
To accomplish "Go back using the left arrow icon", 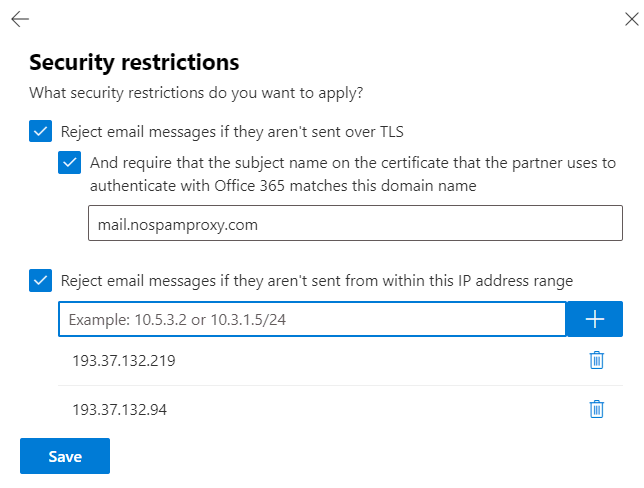I will click(20, 19).
